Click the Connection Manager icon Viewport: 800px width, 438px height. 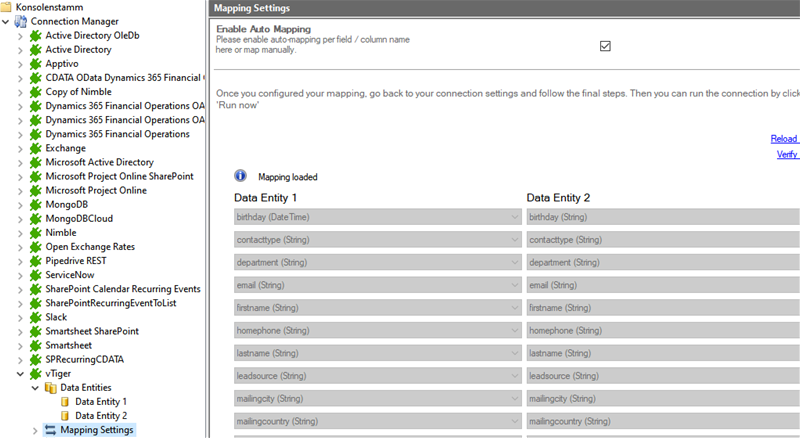coord(21,21)
